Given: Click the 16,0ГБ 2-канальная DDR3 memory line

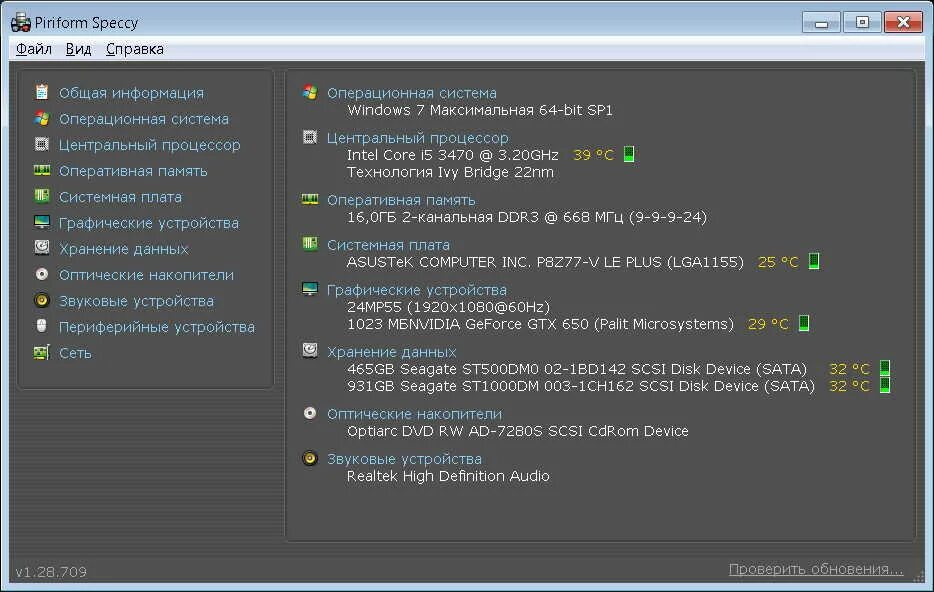Looking at the screenshot, I should (527, 217).
